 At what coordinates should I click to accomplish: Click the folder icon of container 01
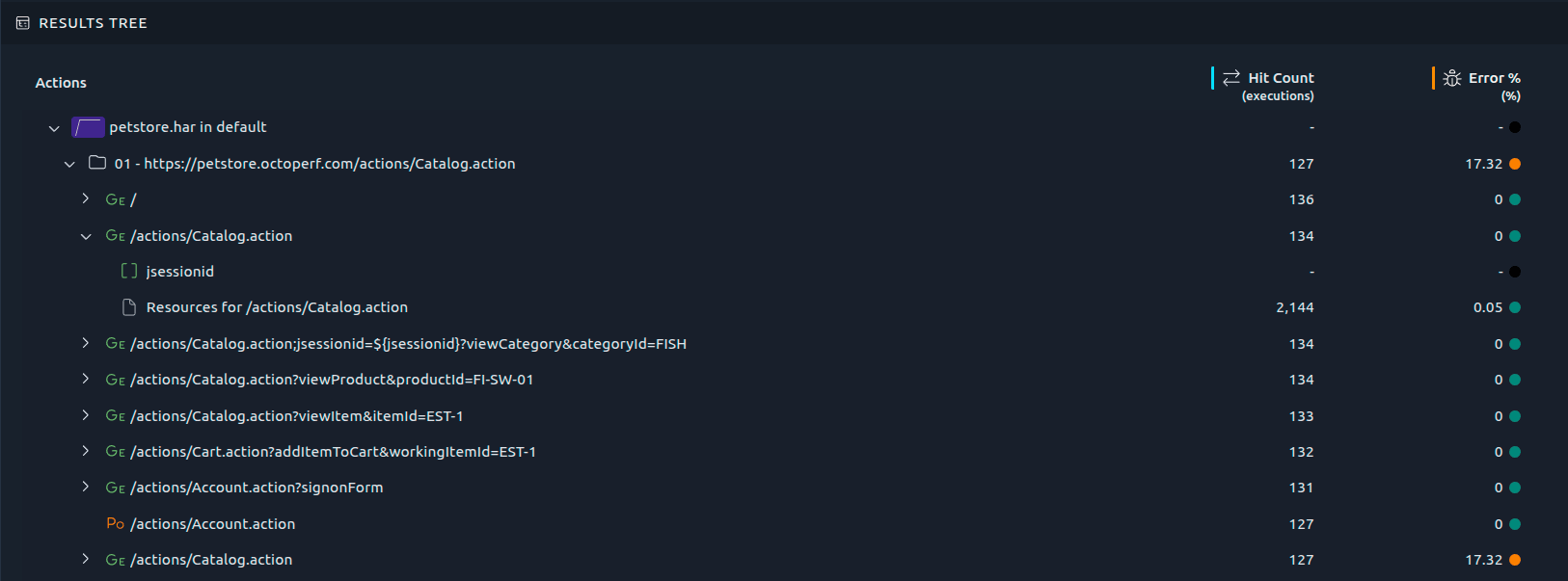[97, 163]
